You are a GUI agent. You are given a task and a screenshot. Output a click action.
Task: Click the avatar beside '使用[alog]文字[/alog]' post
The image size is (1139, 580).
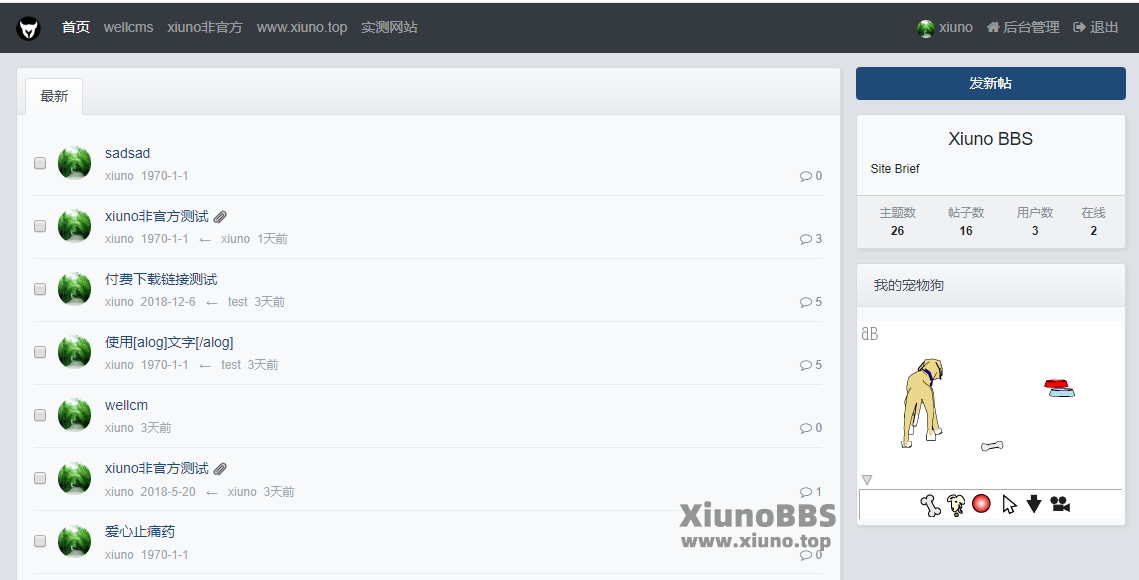coord(74,352)
